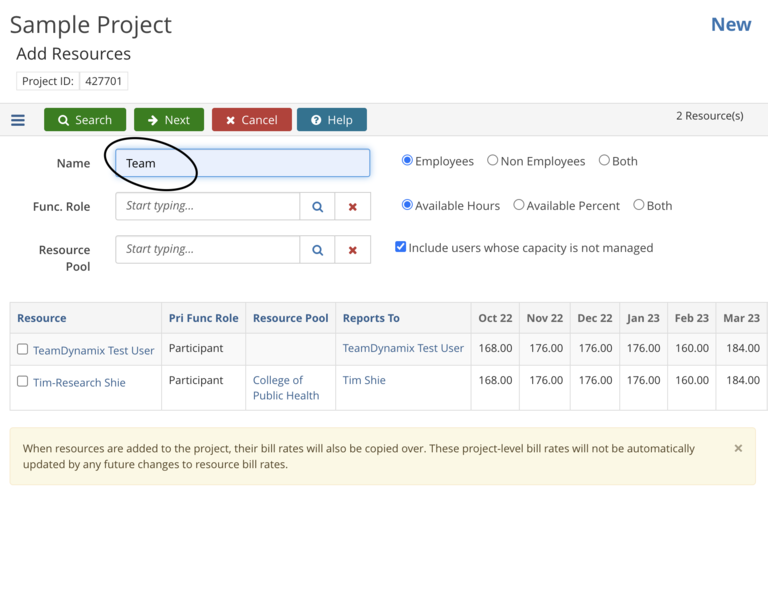
Task: Sort by the Reports To column header
Action: [371, 318]
